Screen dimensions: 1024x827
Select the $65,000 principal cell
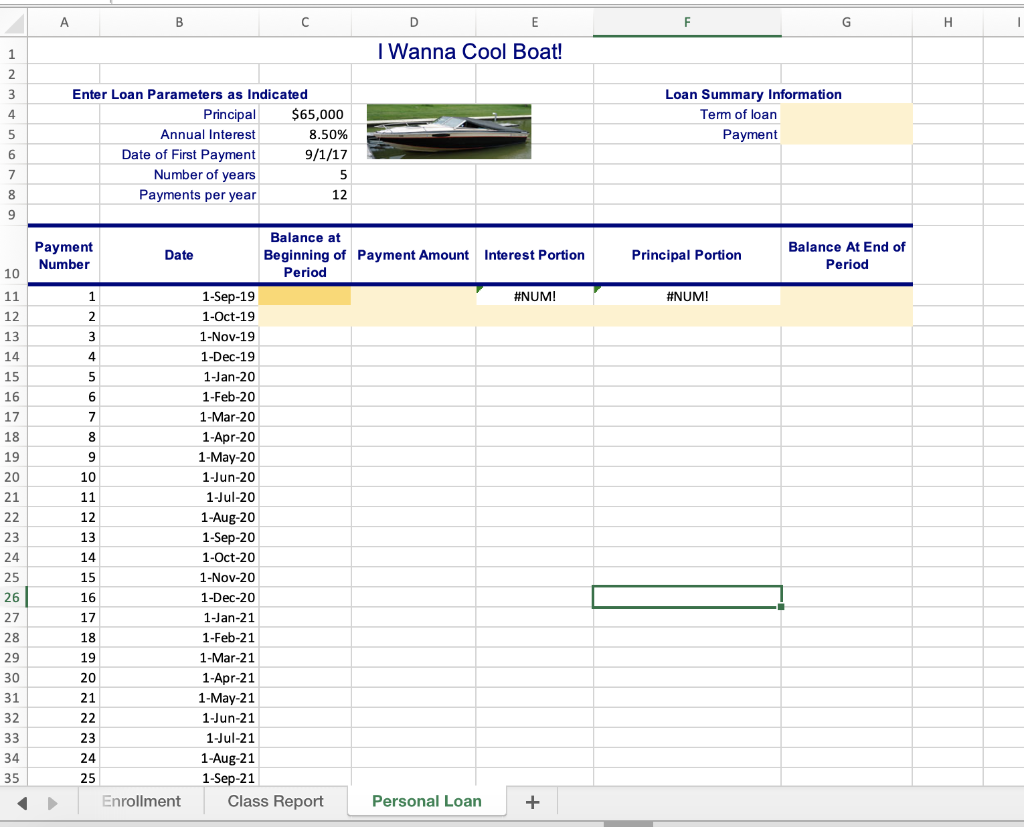click(305, 114)
